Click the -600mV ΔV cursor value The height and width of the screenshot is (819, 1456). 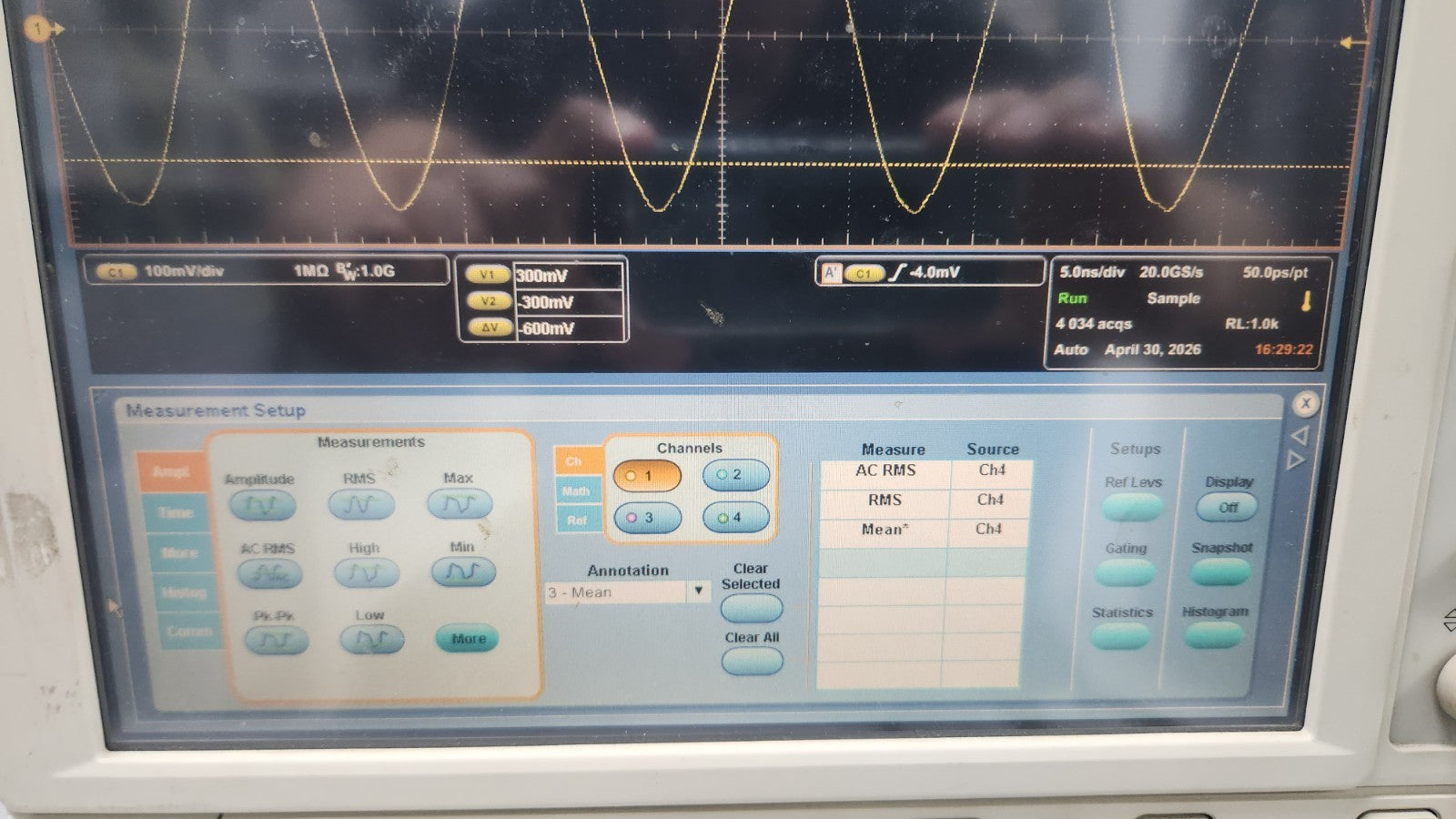pos(546,329)
